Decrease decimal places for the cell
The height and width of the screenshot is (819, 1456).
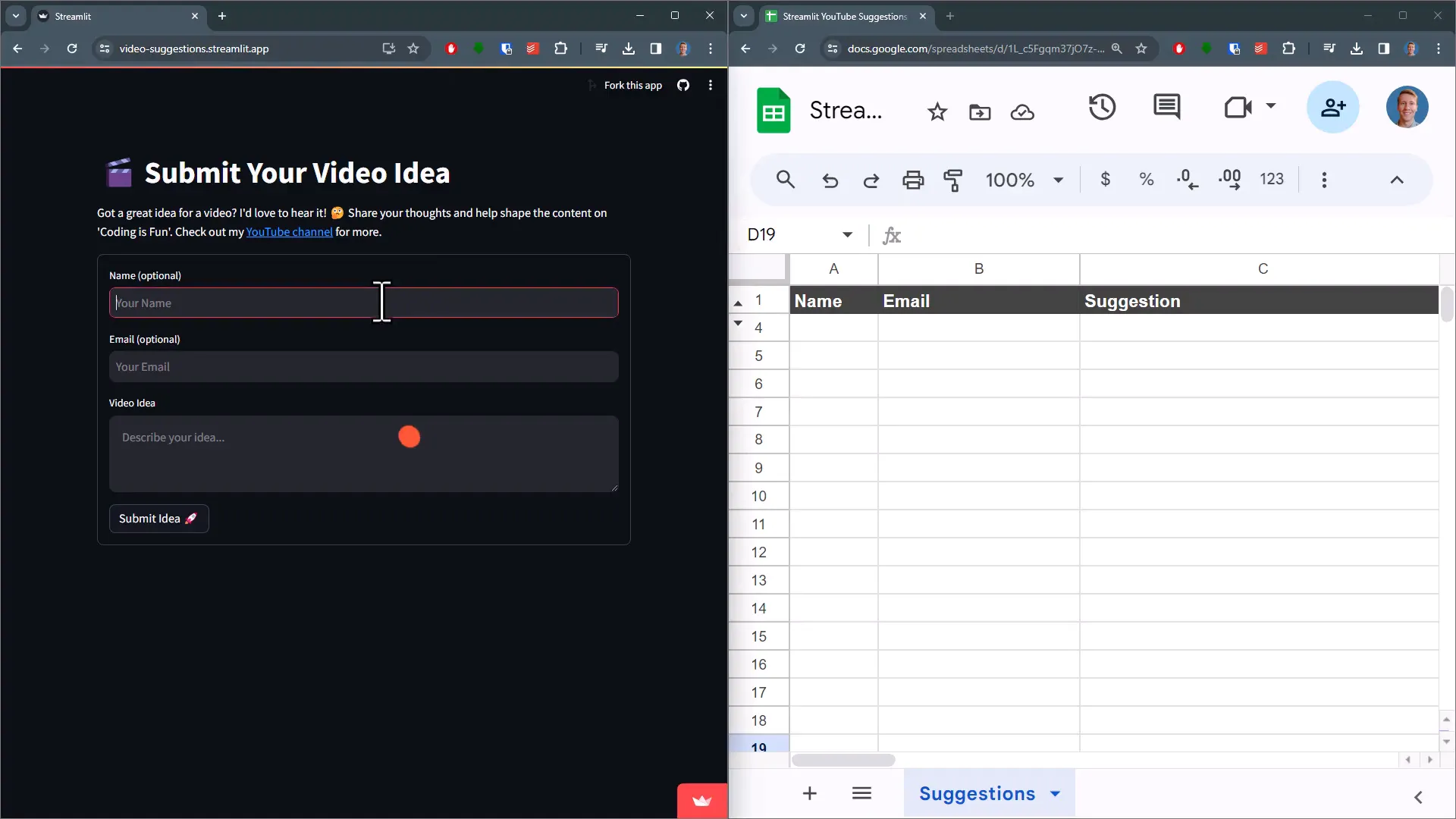[x=1187, y=180]
